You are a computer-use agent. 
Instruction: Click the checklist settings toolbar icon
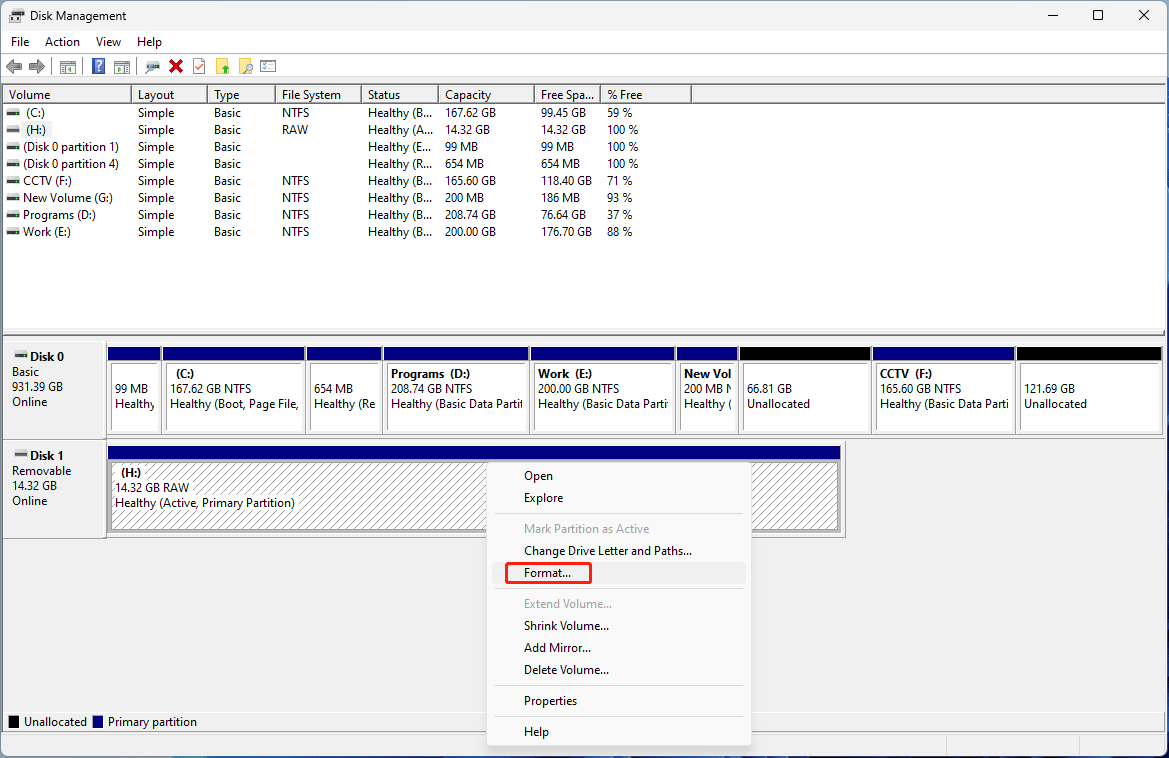pyautogui.click(x=268, y=66)
